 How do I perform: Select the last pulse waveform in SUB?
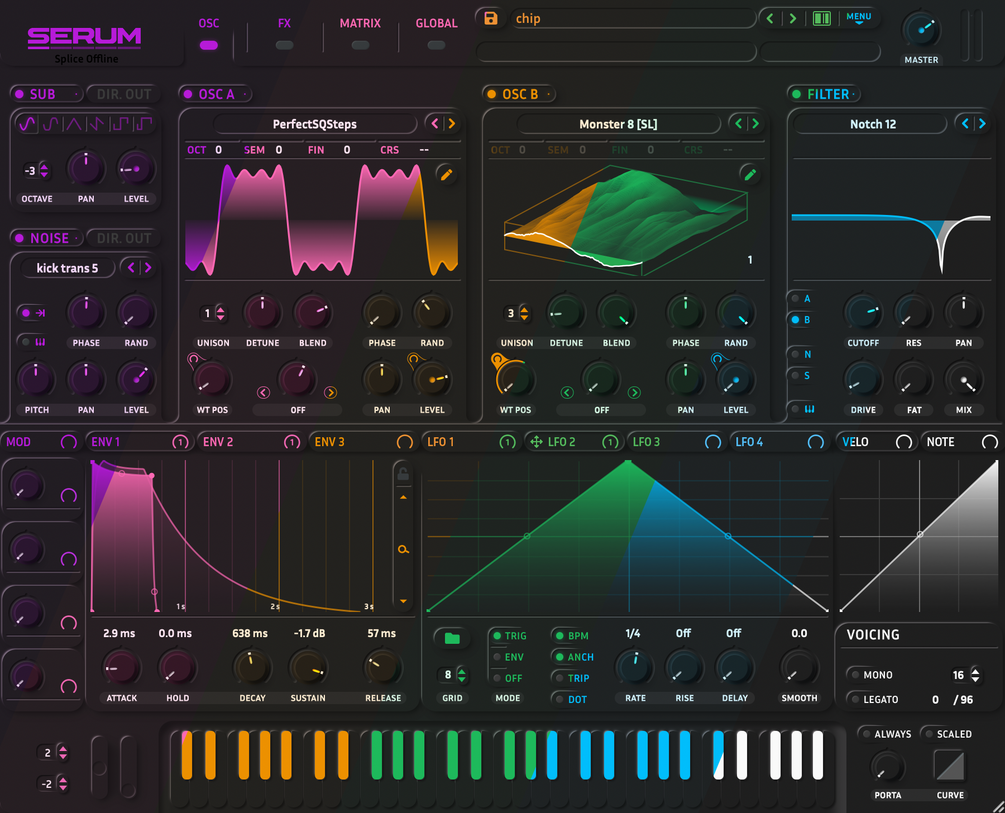pyautogui.click(x=144, y=124)
